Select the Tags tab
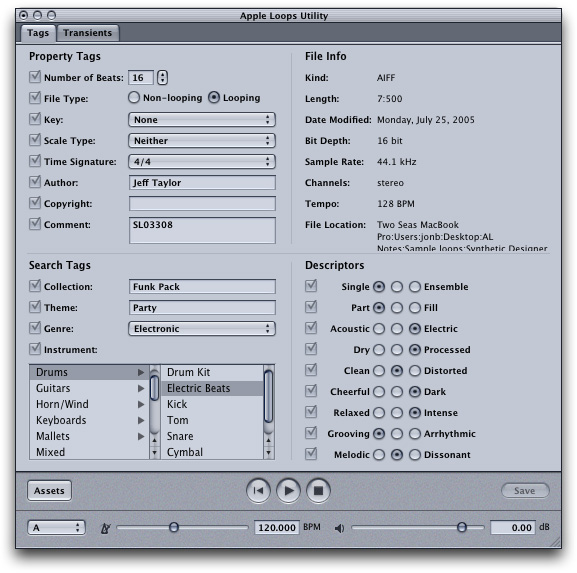577x573 pixels. [38, 33]
